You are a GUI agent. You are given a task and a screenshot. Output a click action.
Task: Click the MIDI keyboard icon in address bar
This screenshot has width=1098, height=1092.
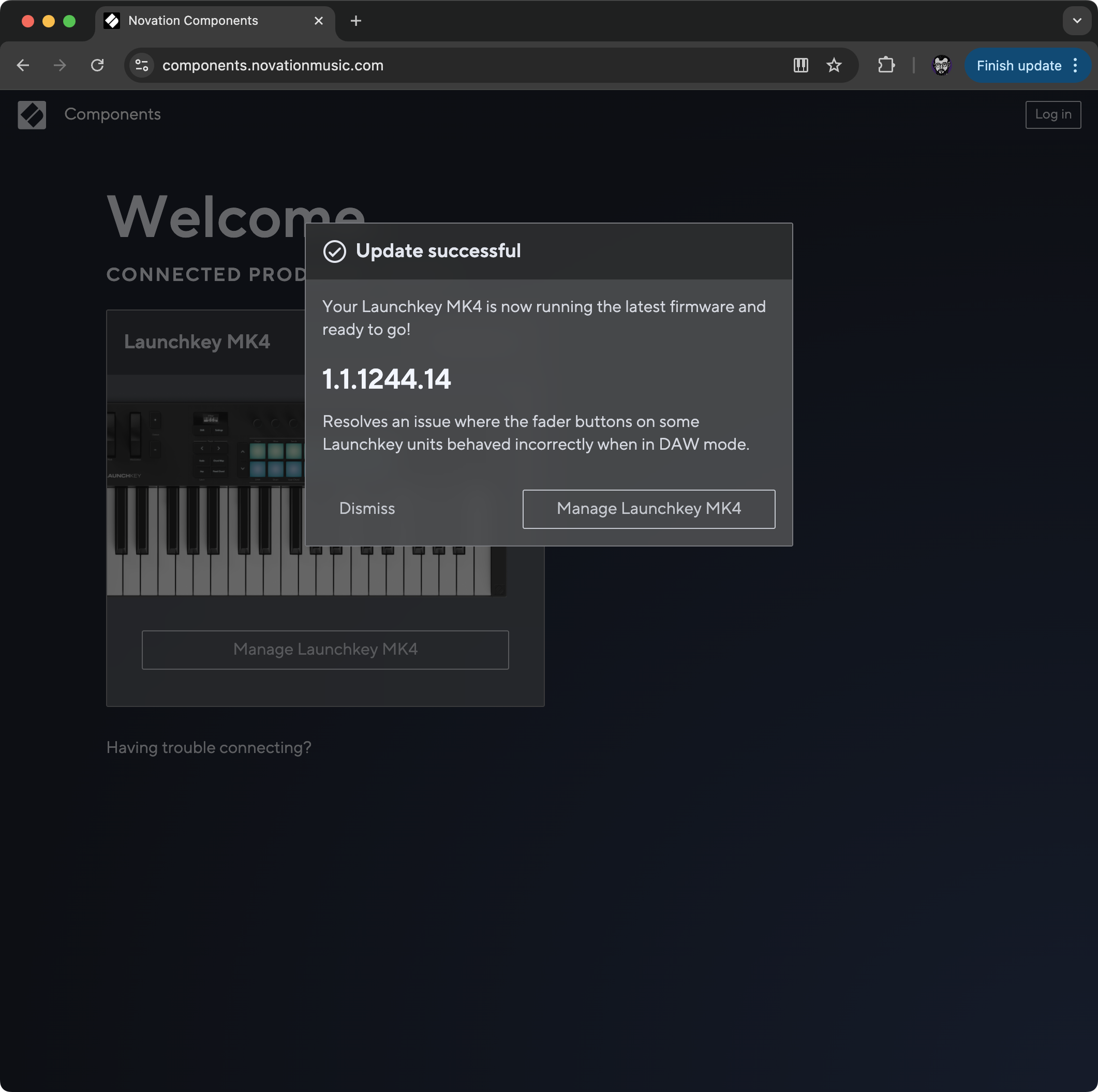tap(801, 65)
